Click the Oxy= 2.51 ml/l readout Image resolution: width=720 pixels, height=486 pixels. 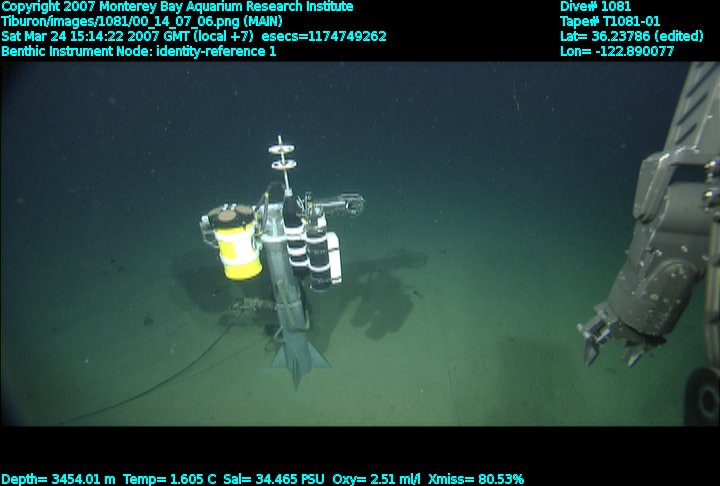376,479
